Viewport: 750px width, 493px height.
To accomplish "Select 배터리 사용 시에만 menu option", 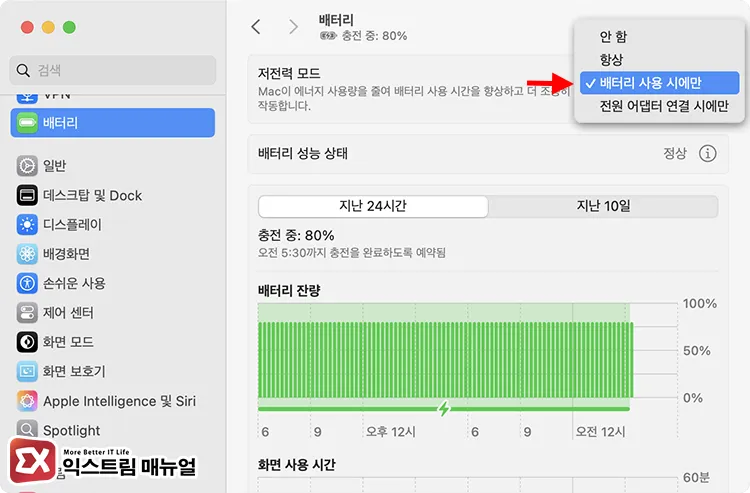I will coord(660,83).
